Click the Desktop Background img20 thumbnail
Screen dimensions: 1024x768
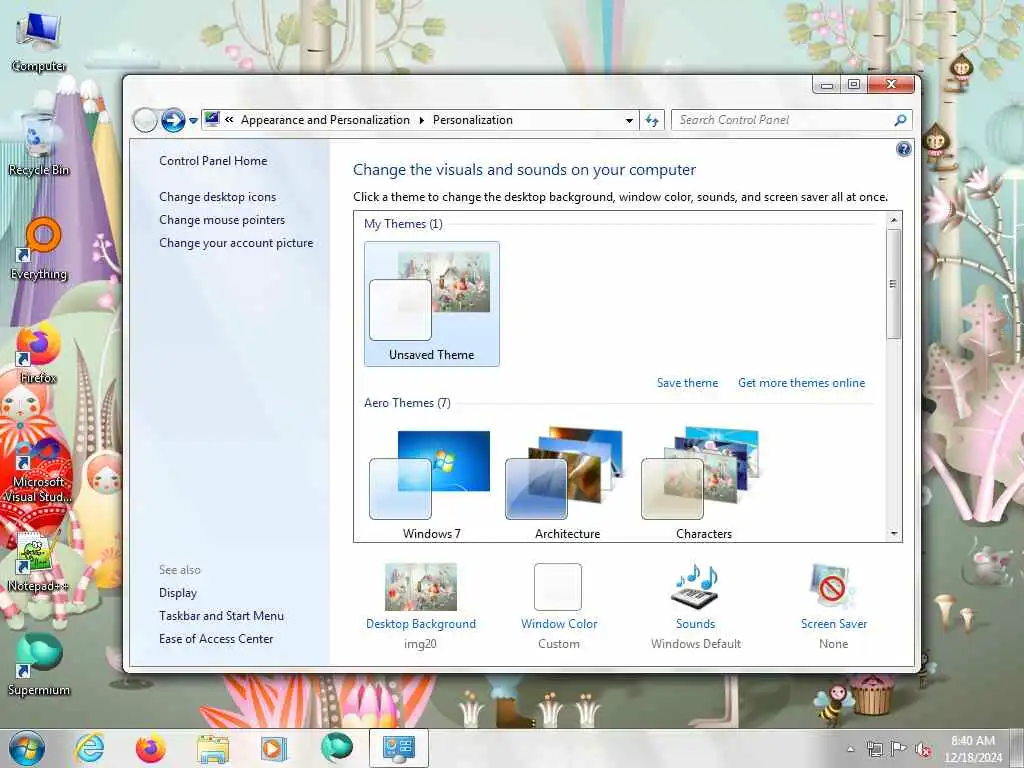(421, 586)
